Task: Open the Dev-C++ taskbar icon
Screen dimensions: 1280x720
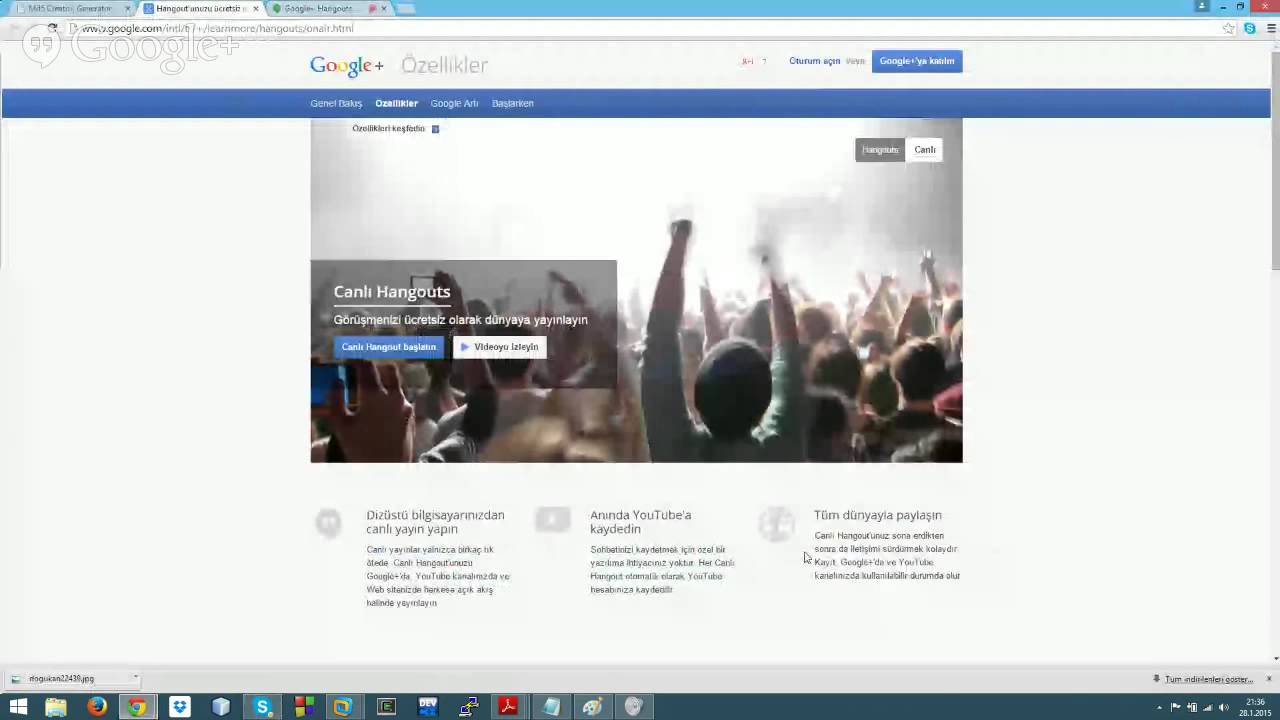Action: pos(428,707)
